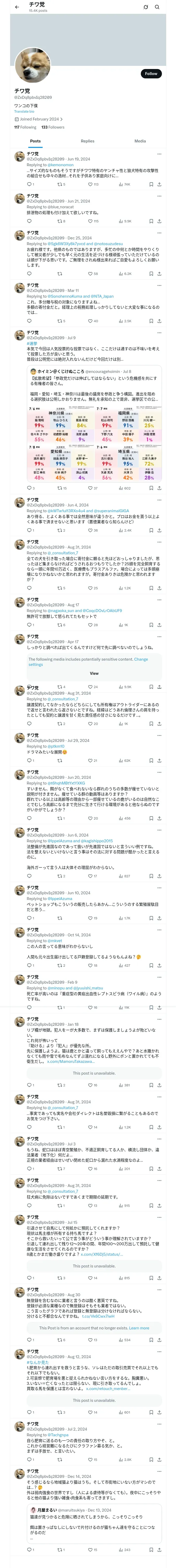Go back using the top-left arrow
The image size is (176, 1568).
coord(16,7)
